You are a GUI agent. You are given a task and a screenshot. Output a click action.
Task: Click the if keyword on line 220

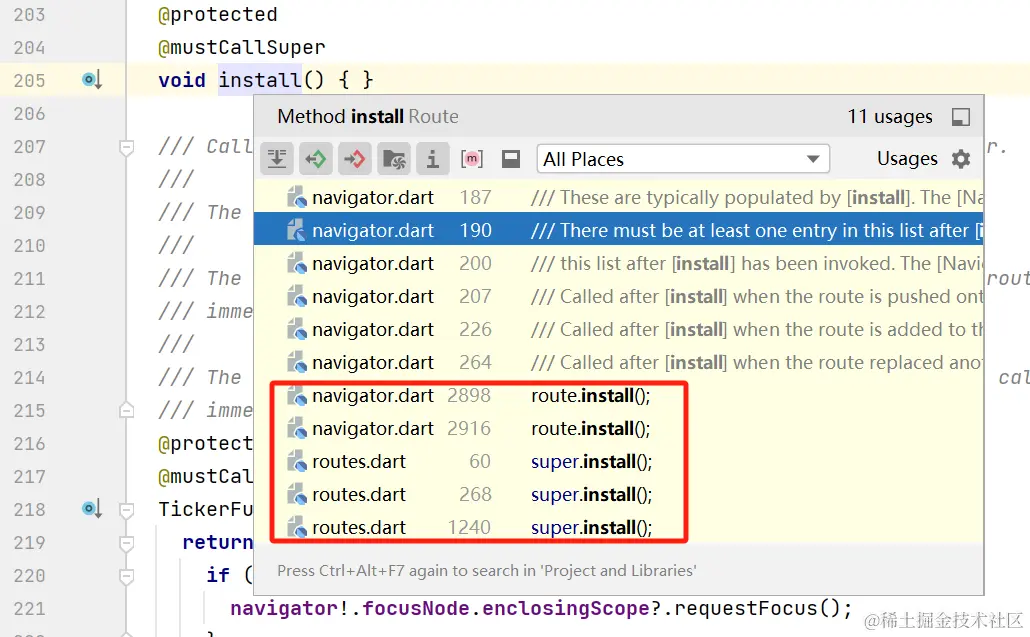click(218, 575)
